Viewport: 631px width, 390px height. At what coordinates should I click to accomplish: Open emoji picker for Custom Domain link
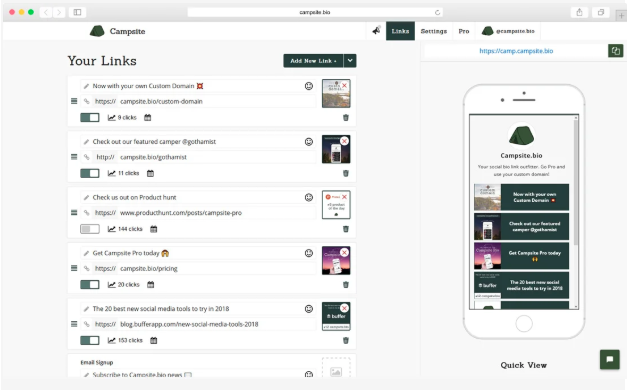(x=309, y=86)
